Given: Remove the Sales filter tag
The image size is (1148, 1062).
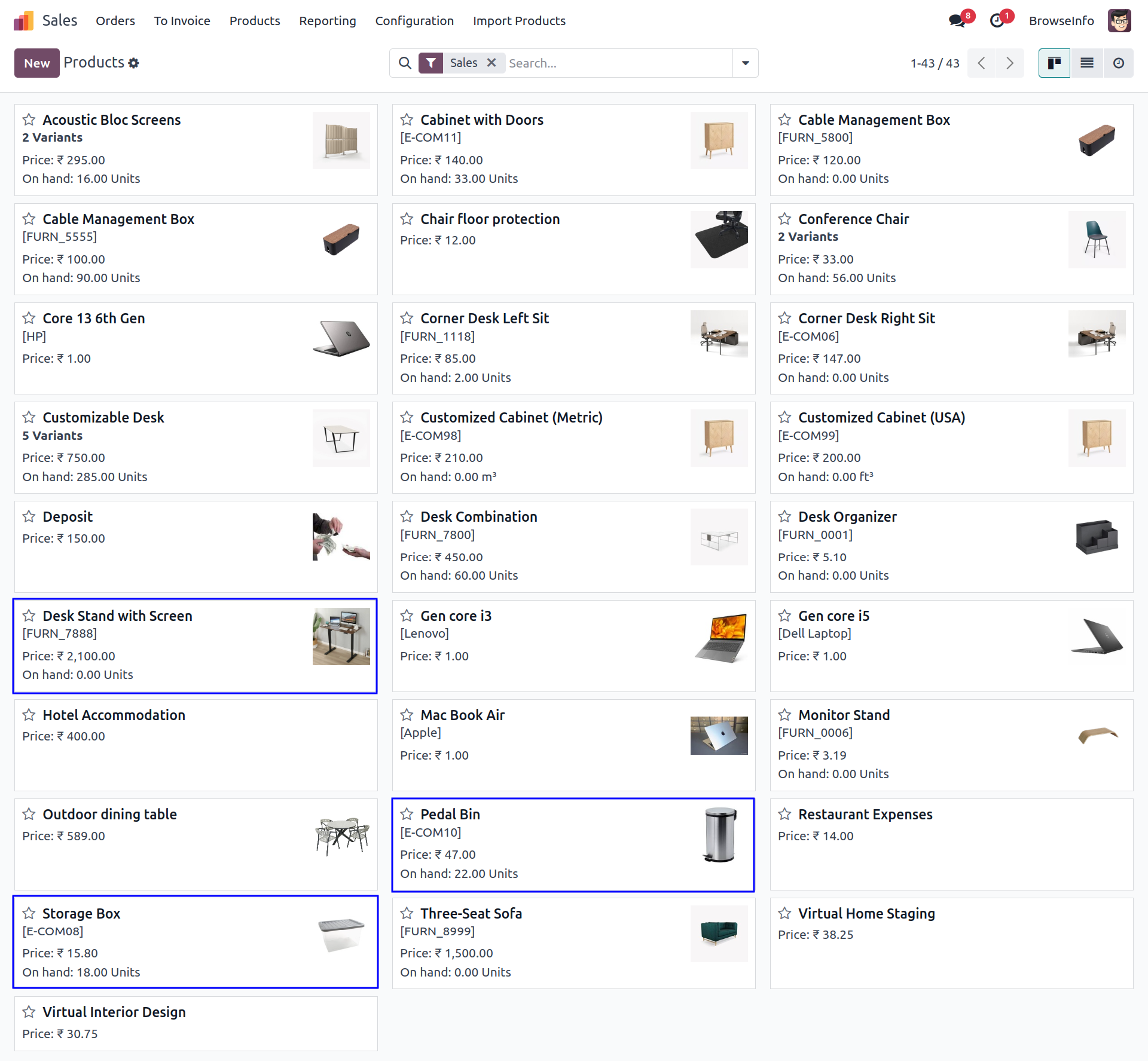Looking at the screenshot, I should pyautogui.click(x=491, y=63).
